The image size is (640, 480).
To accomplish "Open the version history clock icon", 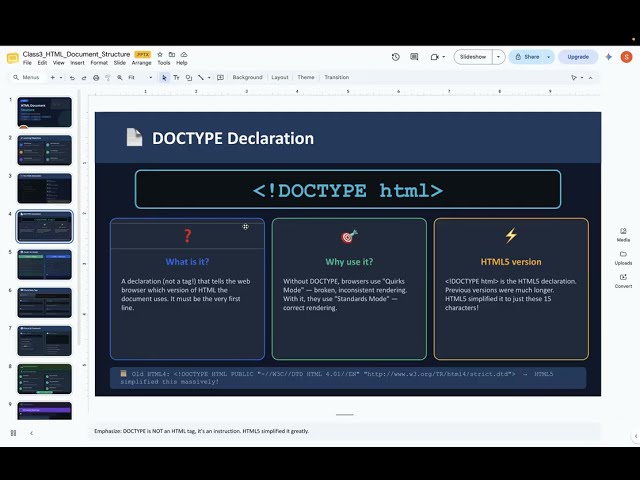I will click(395, 57).
